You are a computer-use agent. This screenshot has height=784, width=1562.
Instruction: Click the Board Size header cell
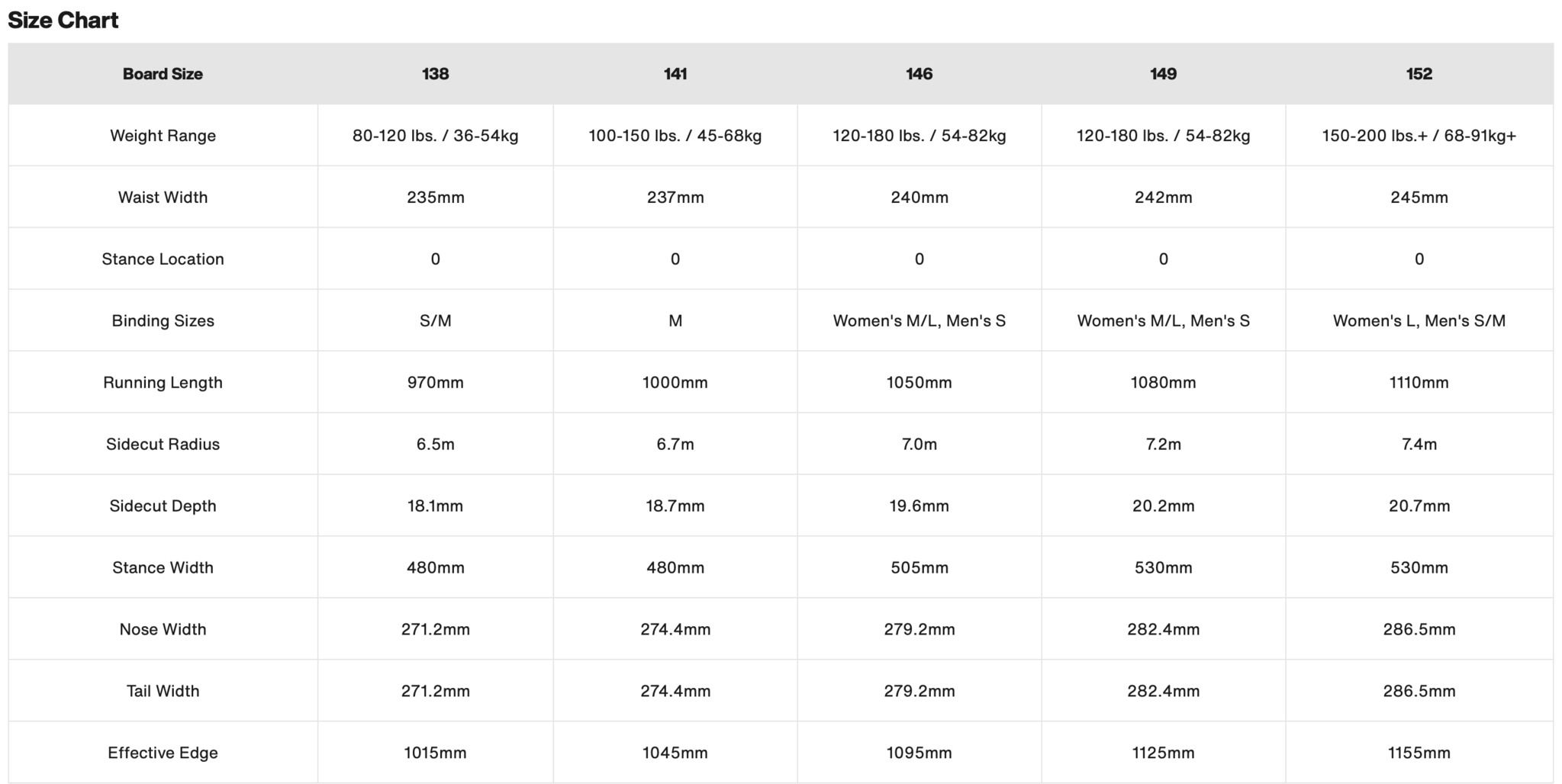click(x=163, y=74)
